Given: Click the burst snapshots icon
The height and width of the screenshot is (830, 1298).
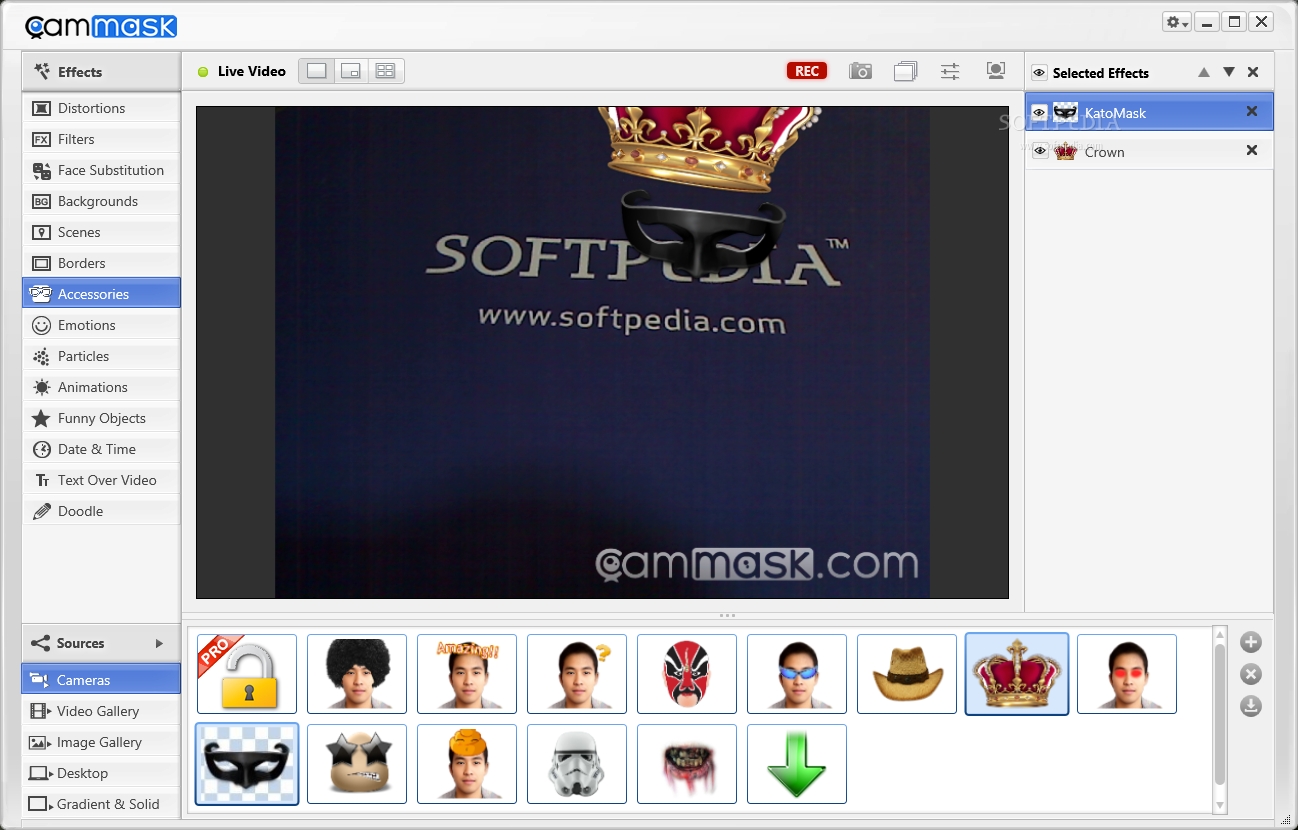Looking at the screenshot, I should tap(906, 71).
